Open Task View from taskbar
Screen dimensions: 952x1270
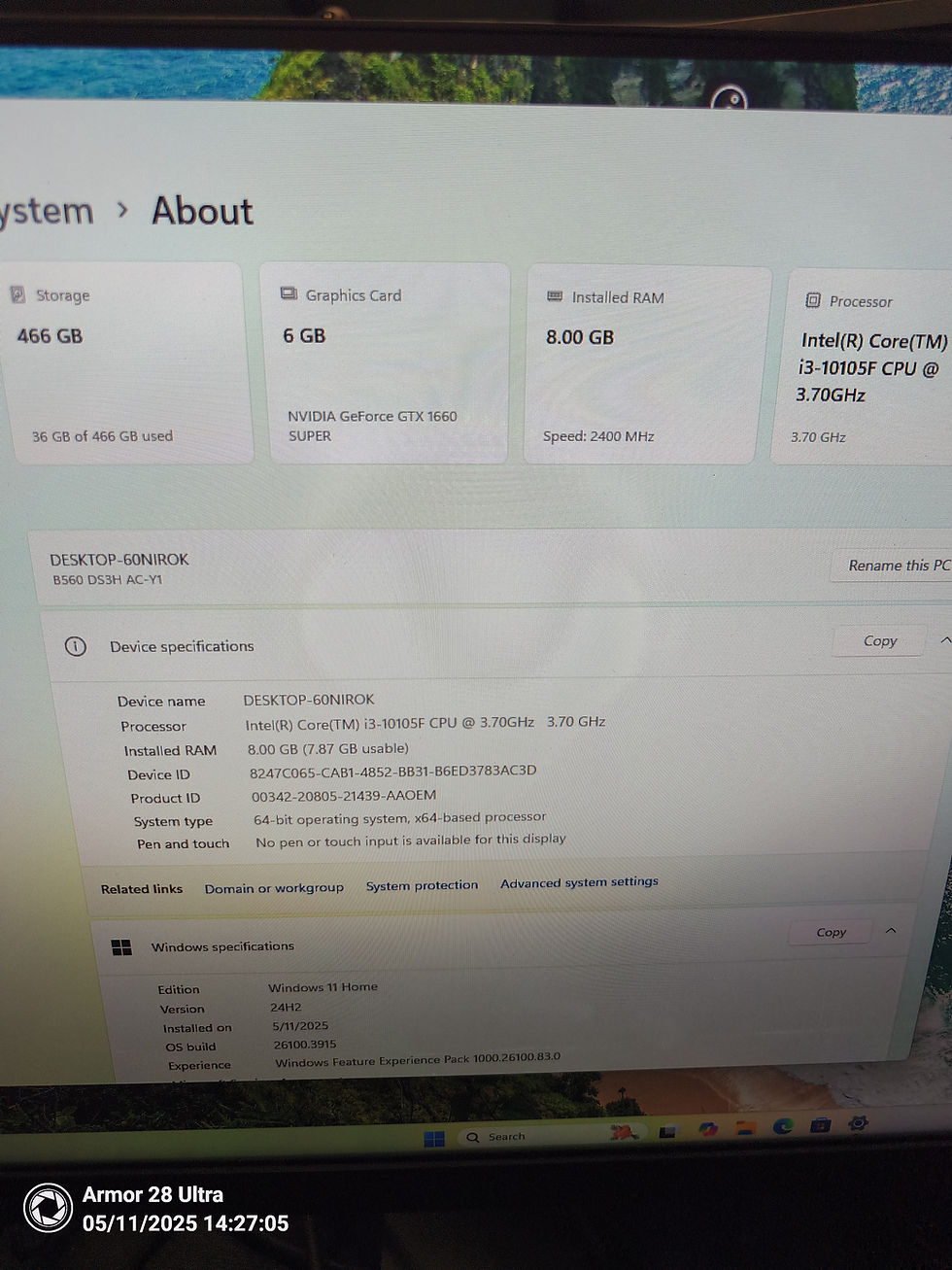click(x=668, y=1131)
